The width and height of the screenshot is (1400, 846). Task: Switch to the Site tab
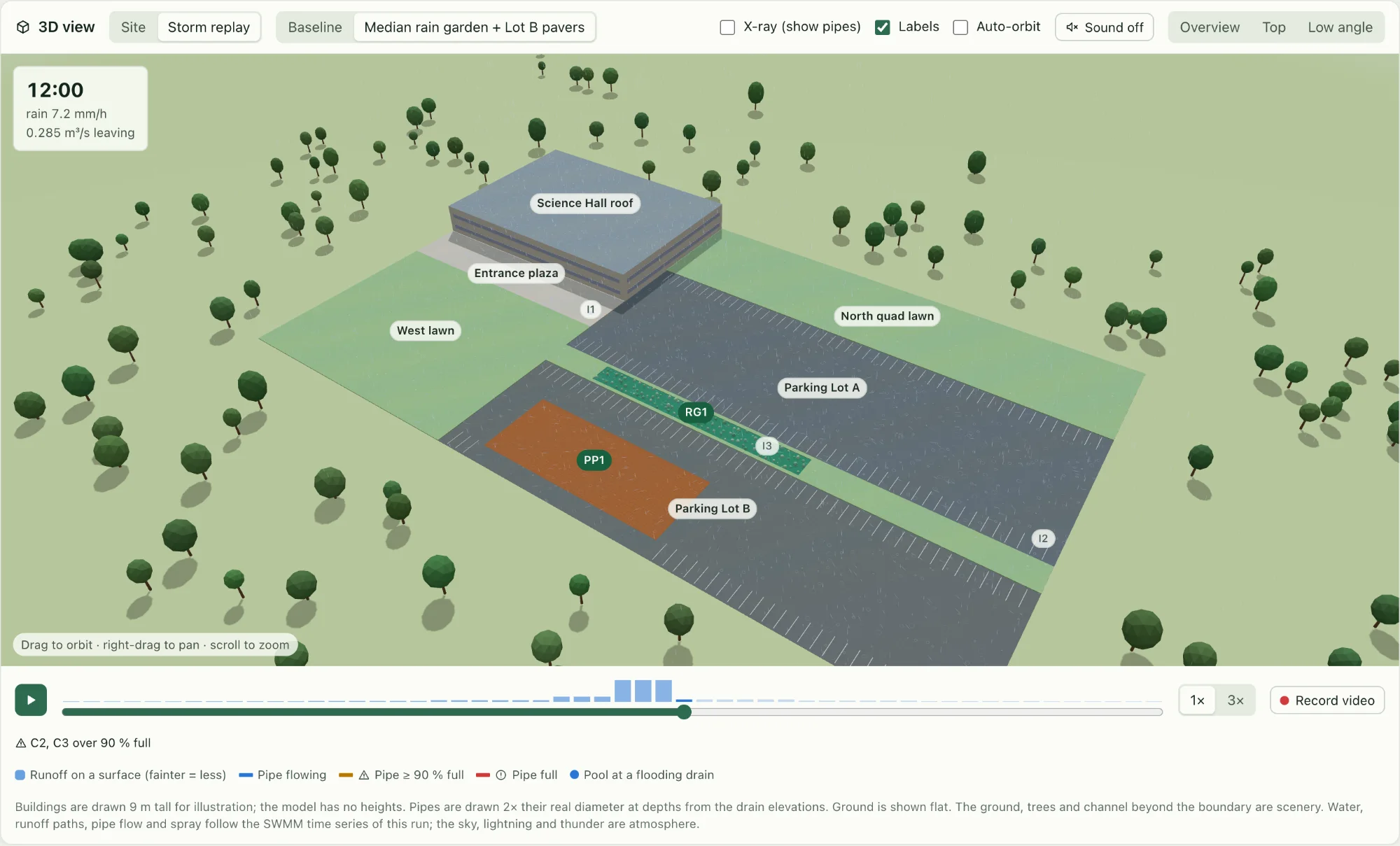(x=133, y=27)
